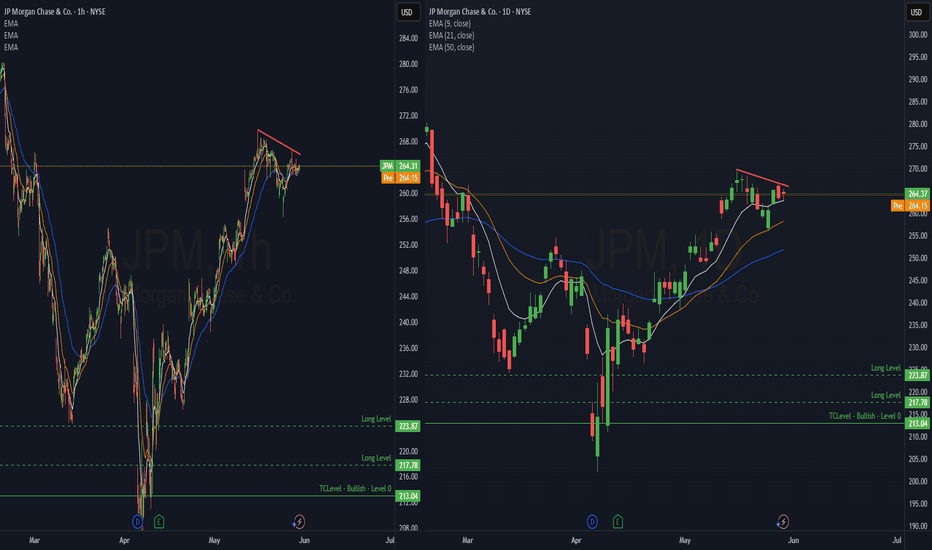This screenshot has width=932, height=550.
Task: Click the May label on 1D time axis
Action: [x=685, y=540]
